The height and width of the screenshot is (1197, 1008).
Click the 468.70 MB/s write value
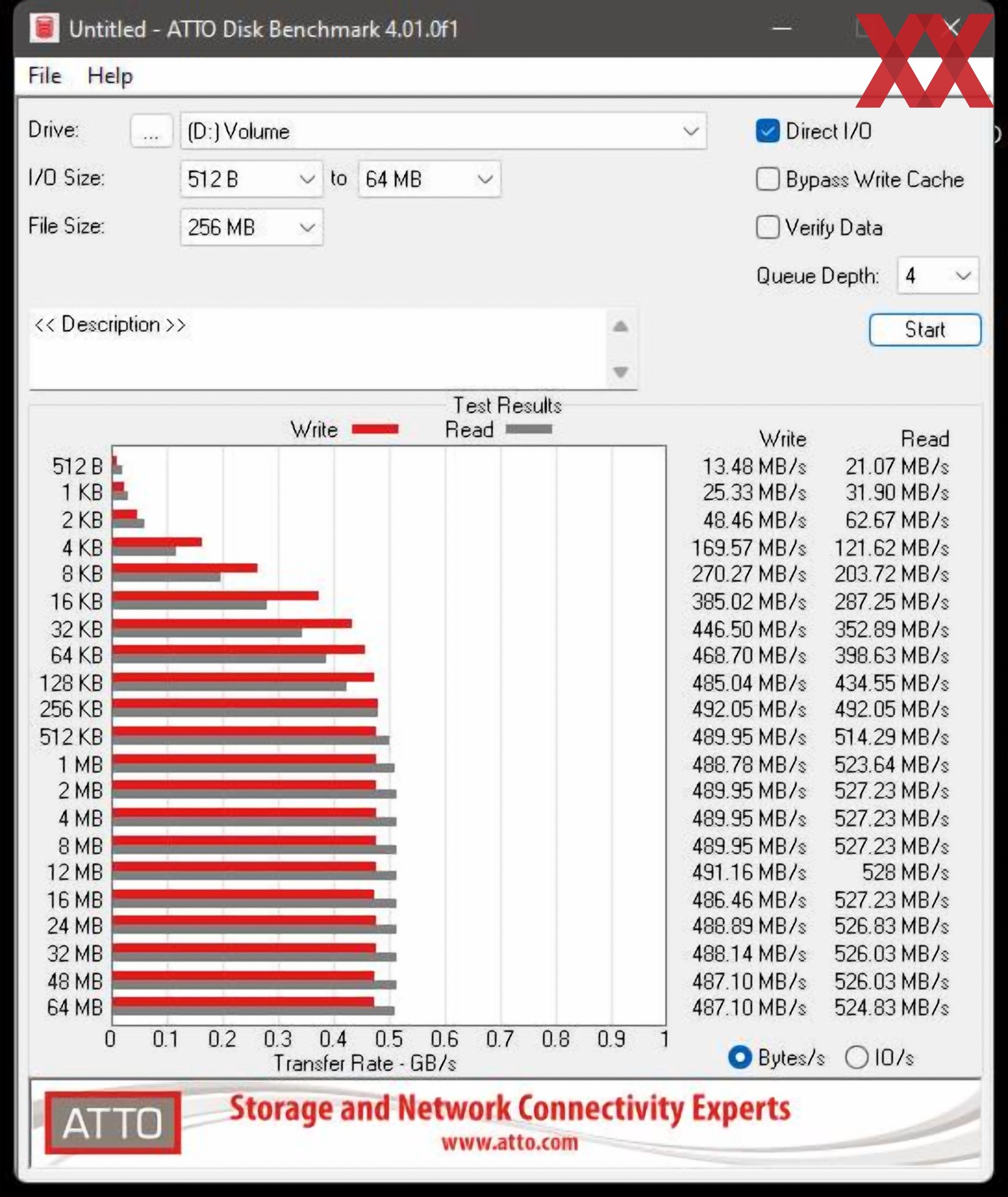coord(749,655)
